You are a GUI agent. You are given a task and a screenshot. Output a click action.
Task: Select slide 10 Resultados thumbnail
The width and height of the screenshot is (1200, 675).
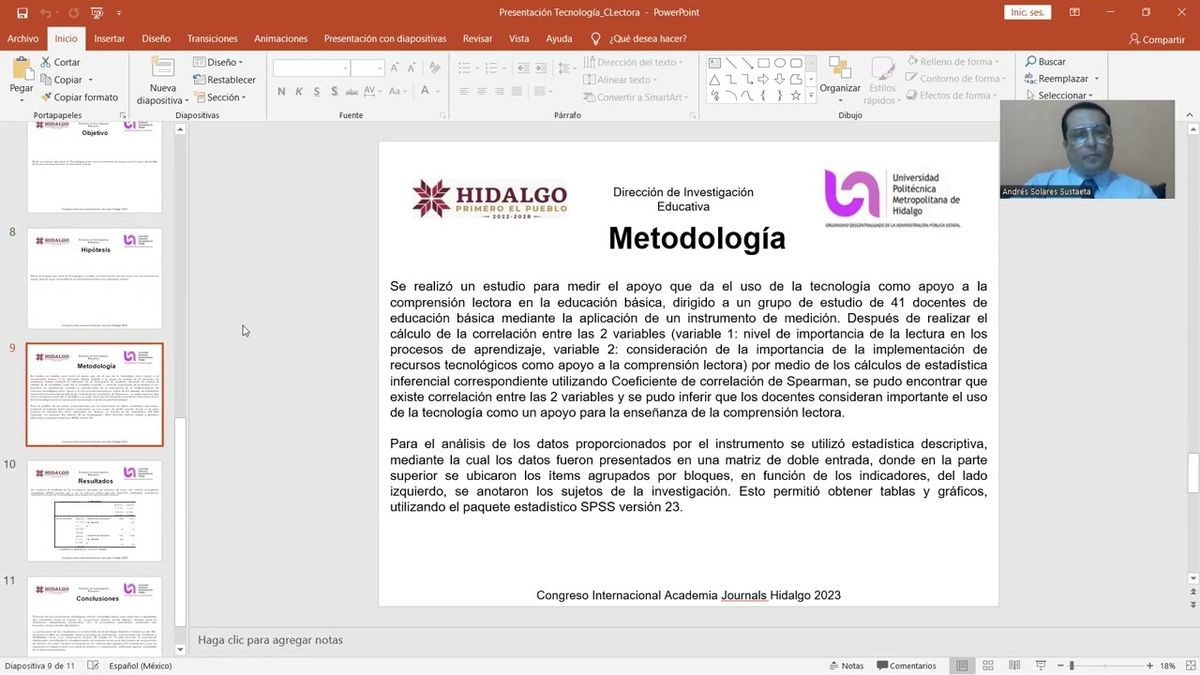tap(94, 510)
